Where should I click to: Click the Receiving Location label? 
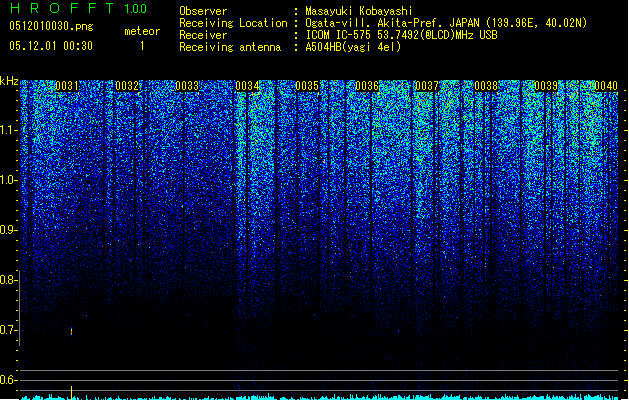233,23
